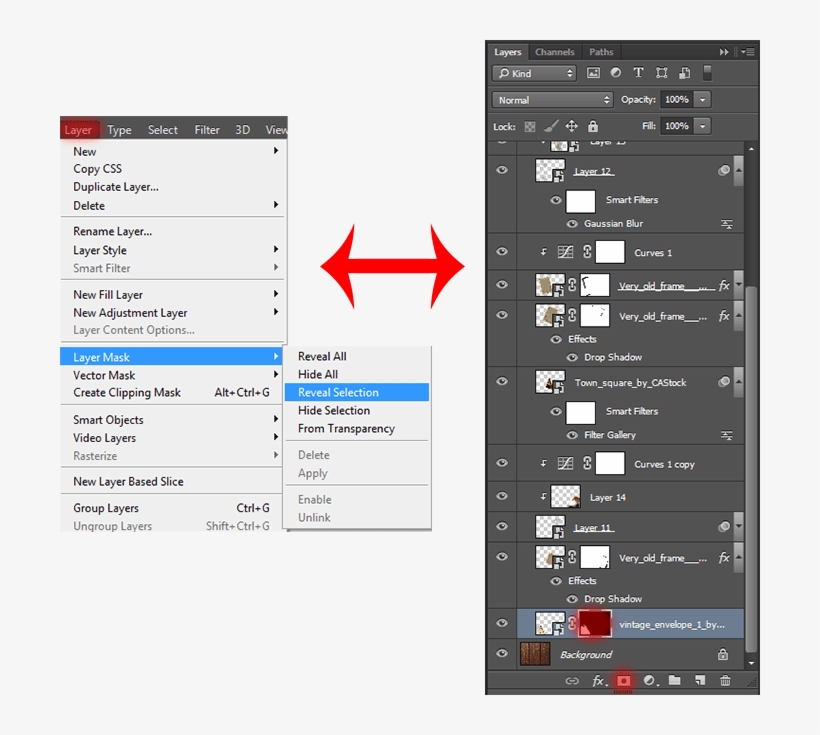Image resolution: width=820 pixels, height=735 pixels.
Task: Filter layers by adjustment layer icon
Action: coord(616,73)
